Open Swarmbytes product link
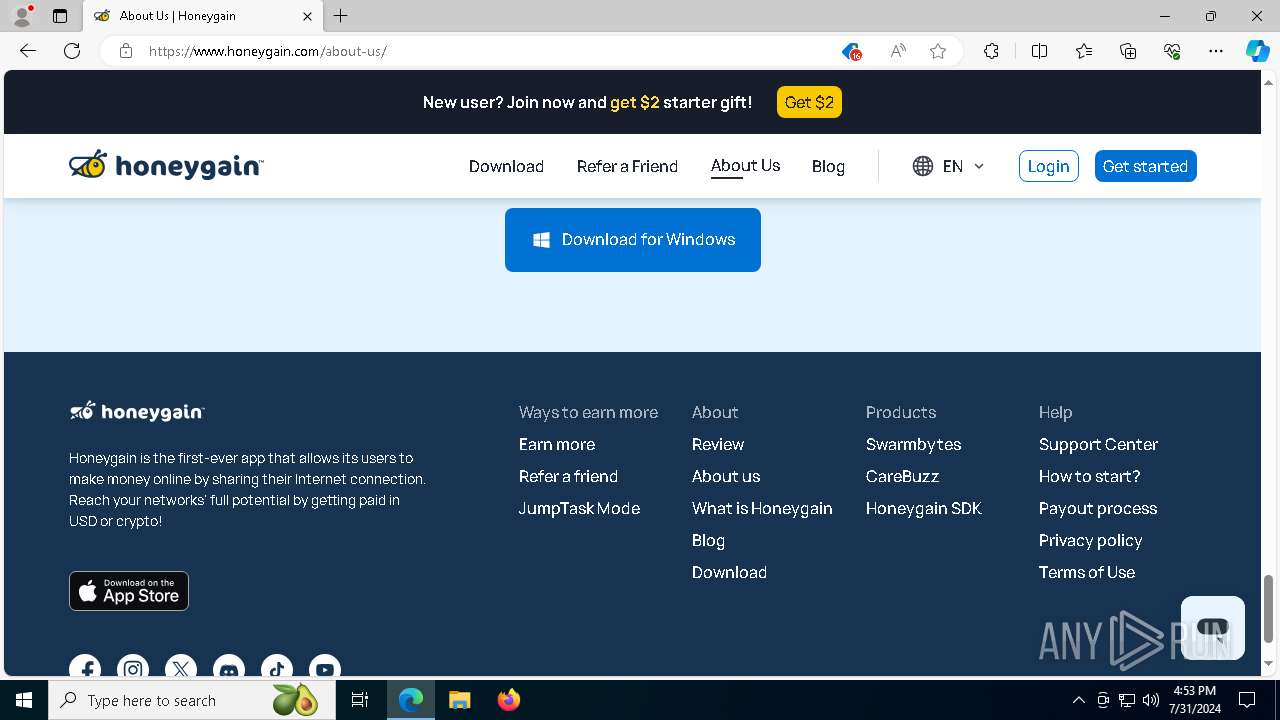Viewport: 1280px width, 720px height. click(913, 444)
